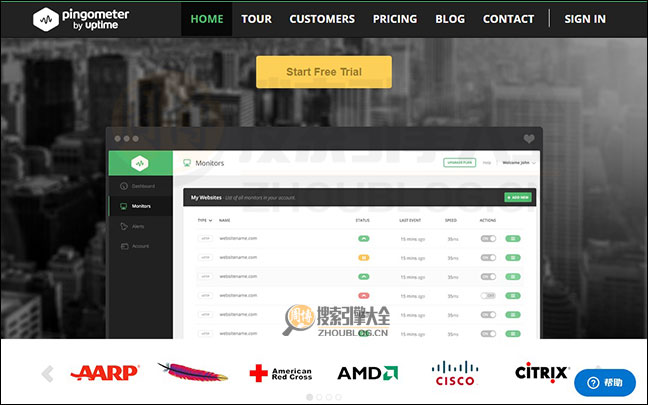This screenshot has height=405, width=648.
Task: Click the Start Free Trial button
Action: [324, 72]
